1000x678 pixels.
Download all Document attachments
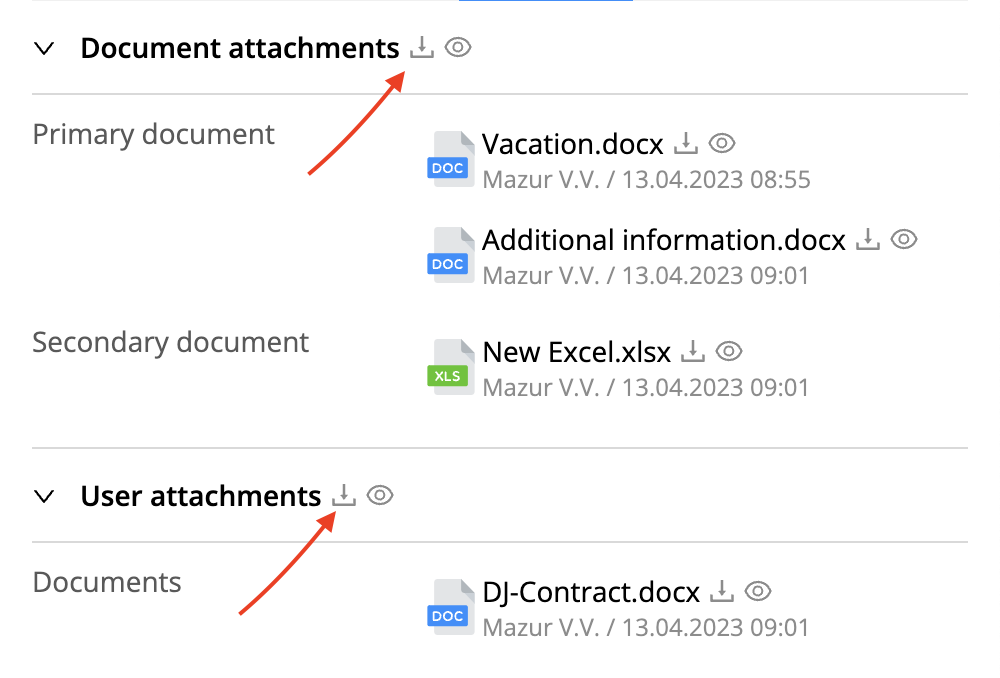point(422,47)
